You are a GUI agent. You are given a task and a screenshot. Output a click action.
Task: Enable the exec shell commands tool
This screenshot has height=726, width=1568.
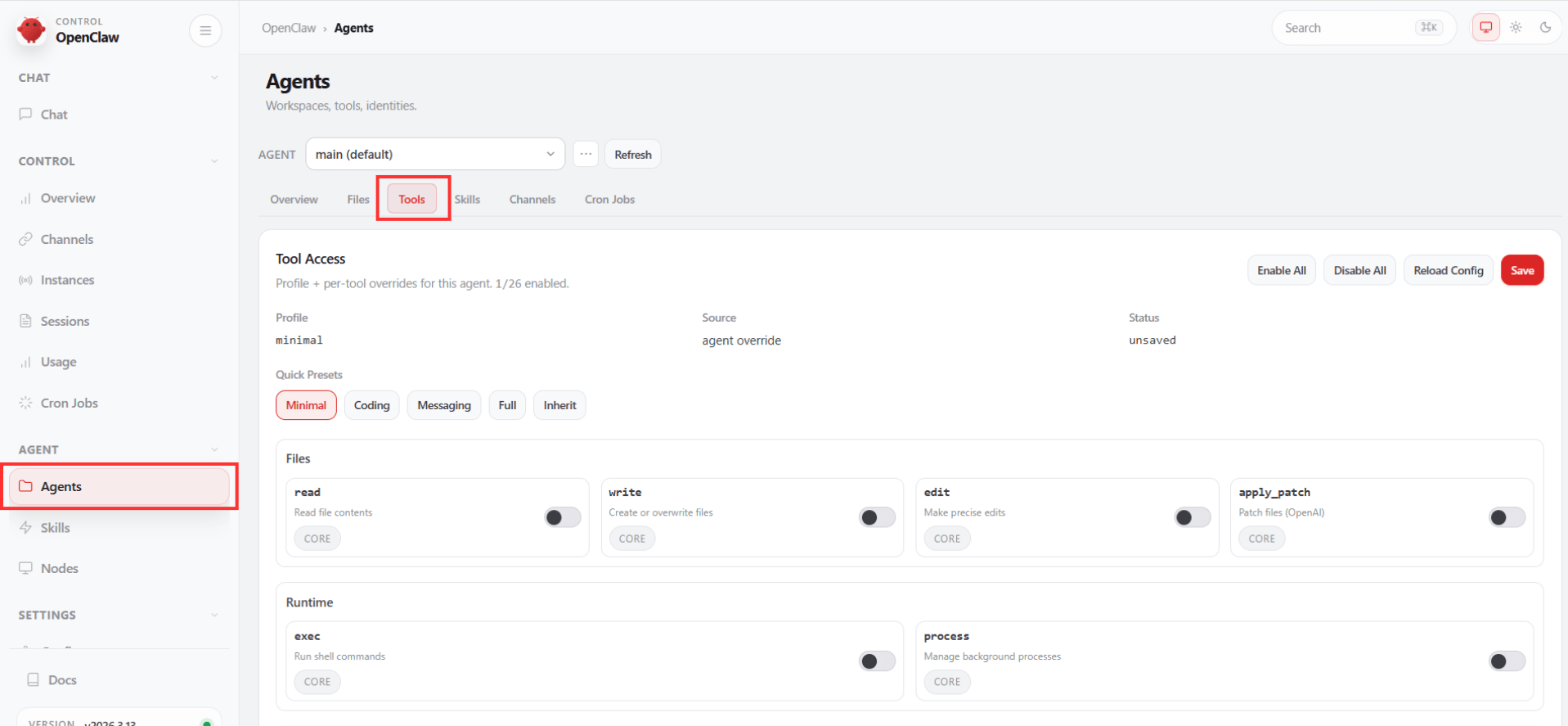click(x=877, y=661)
